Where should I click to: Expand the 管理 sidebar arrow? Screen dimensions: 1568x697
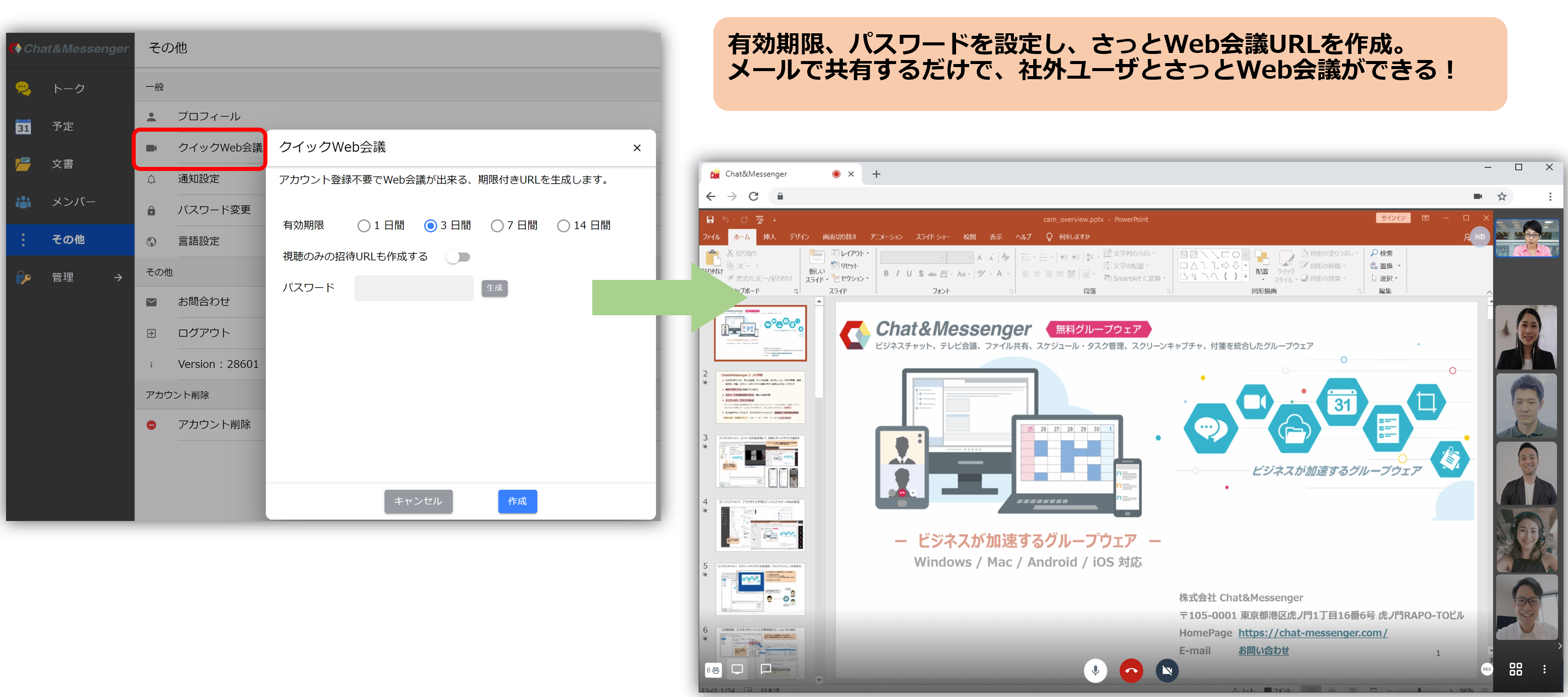[x=118, y=277]
